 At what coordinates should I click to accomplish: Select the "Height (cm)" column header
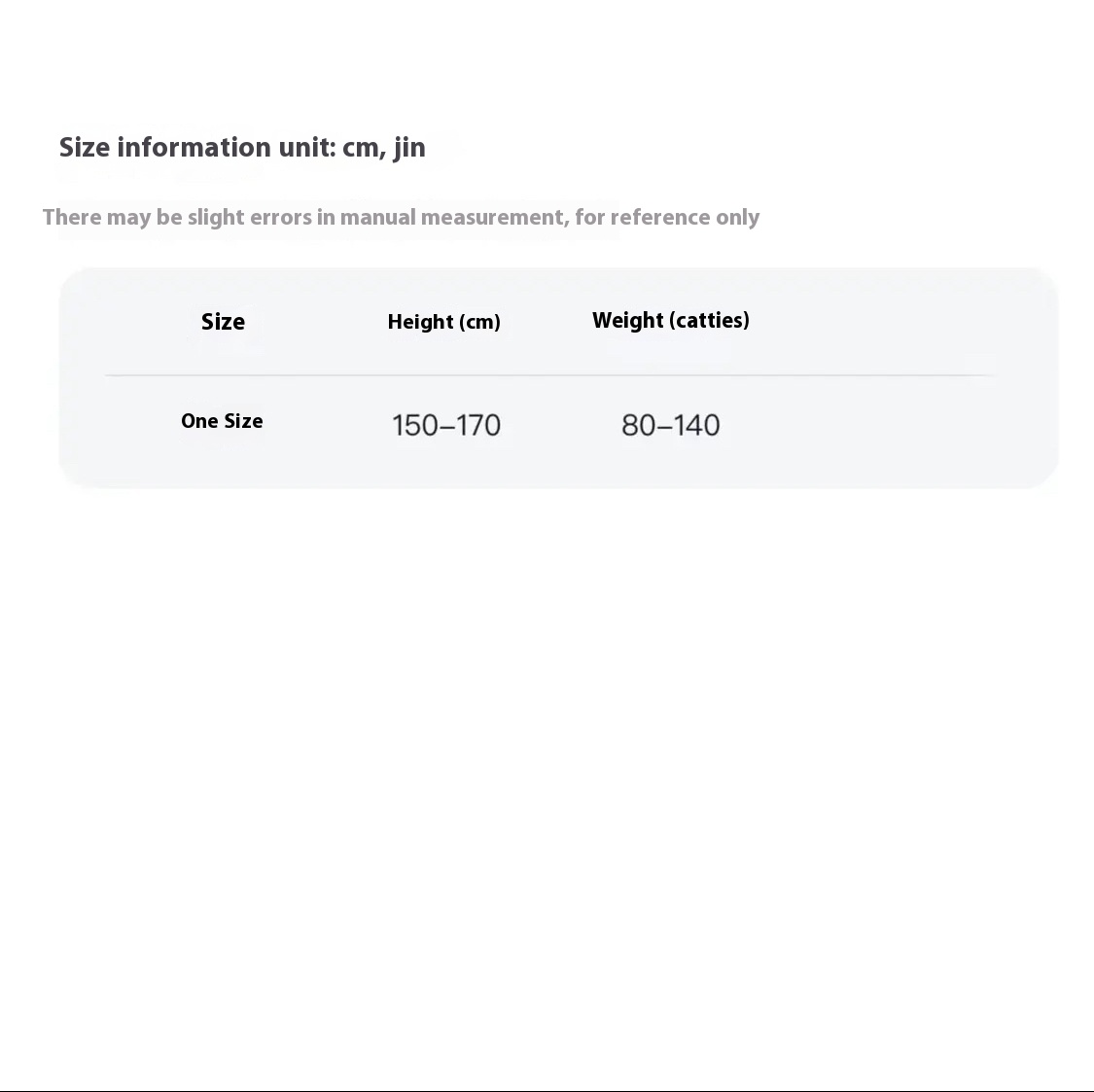tap(443, 321)
